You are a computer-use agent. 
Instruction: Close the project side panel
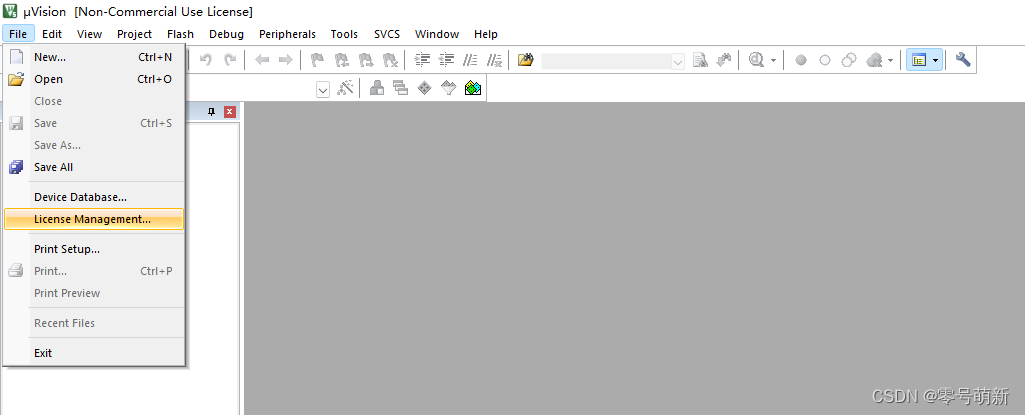229,112
